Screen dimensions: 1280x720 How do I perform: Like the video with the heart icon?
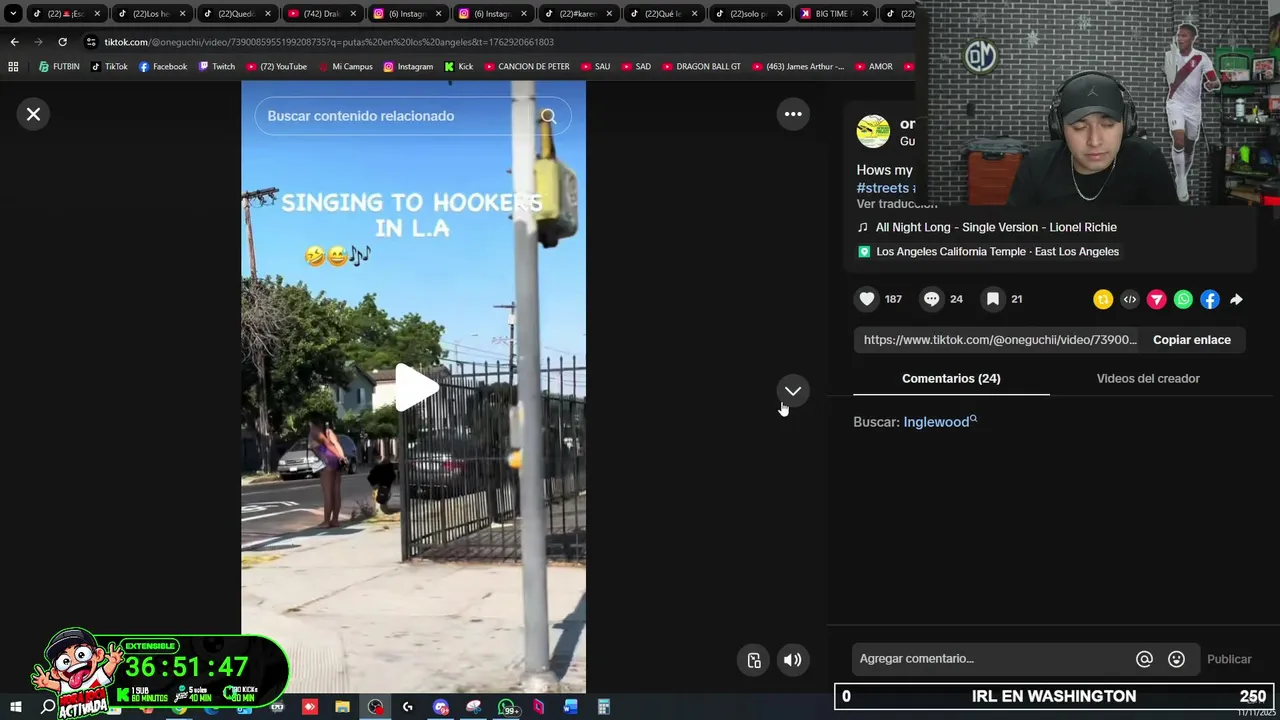pos(867,299)
